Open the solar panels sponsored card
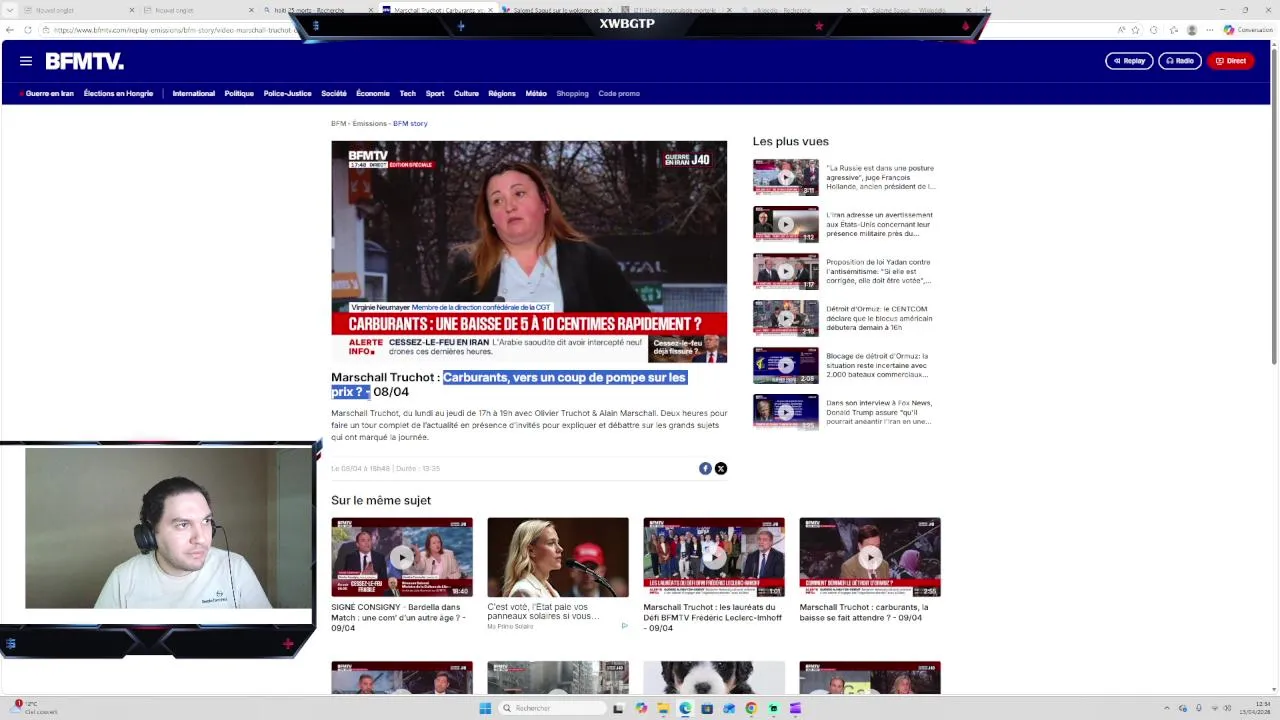The height and width of the screenshot is (720, 1280). pos(558,573)
